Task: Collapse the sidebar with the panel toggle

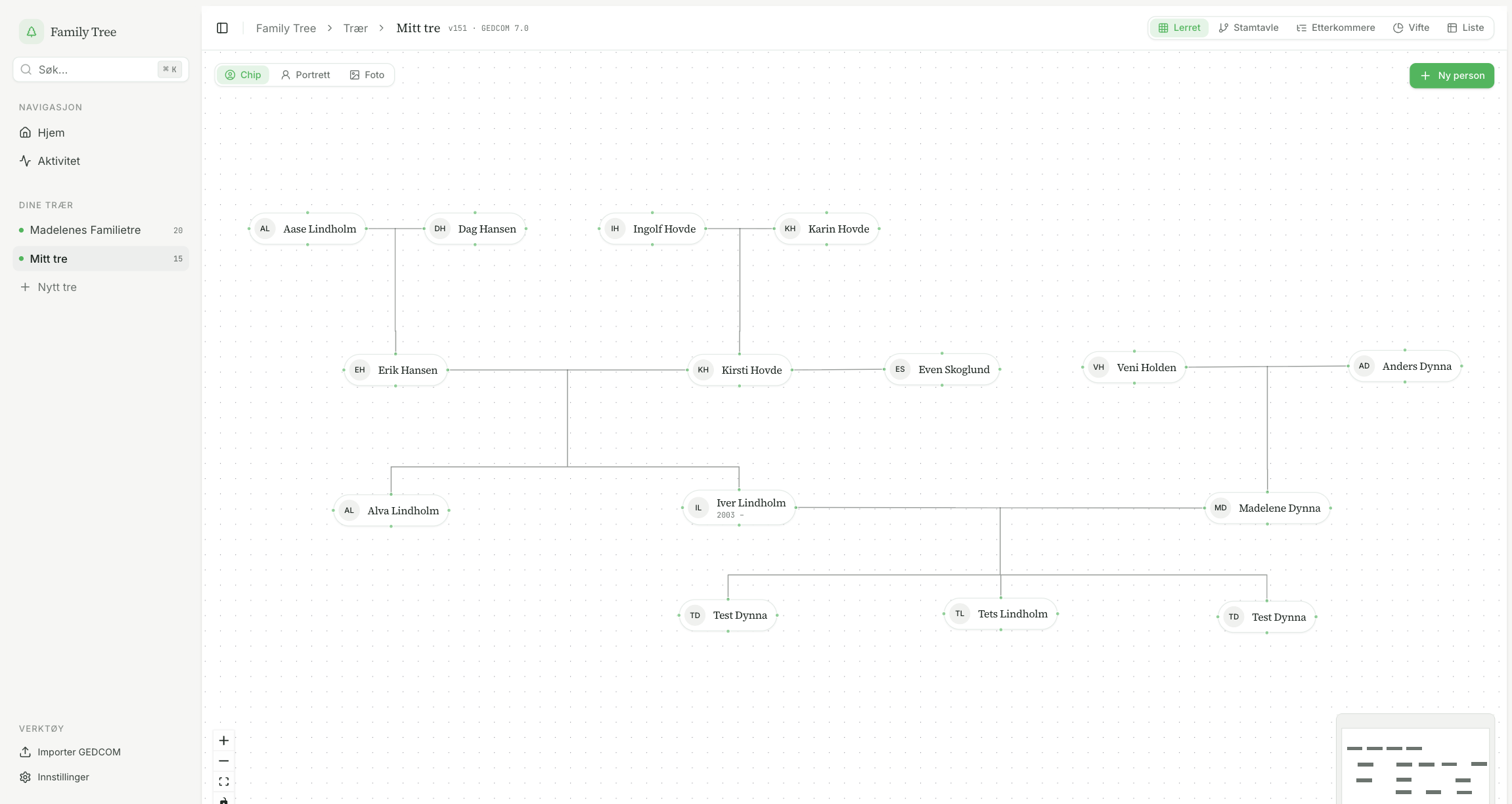Action: point(223,28)
